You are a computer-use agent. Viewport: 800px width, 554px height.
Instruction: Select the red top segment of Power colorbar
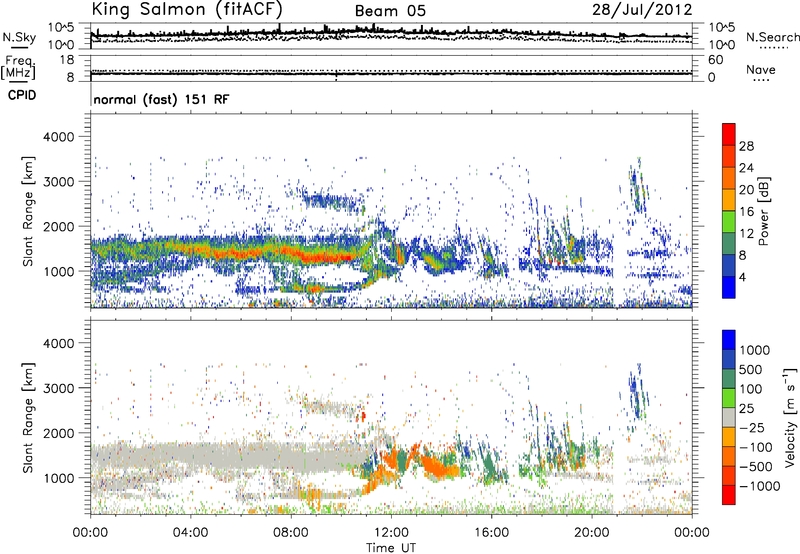[729, 134]
